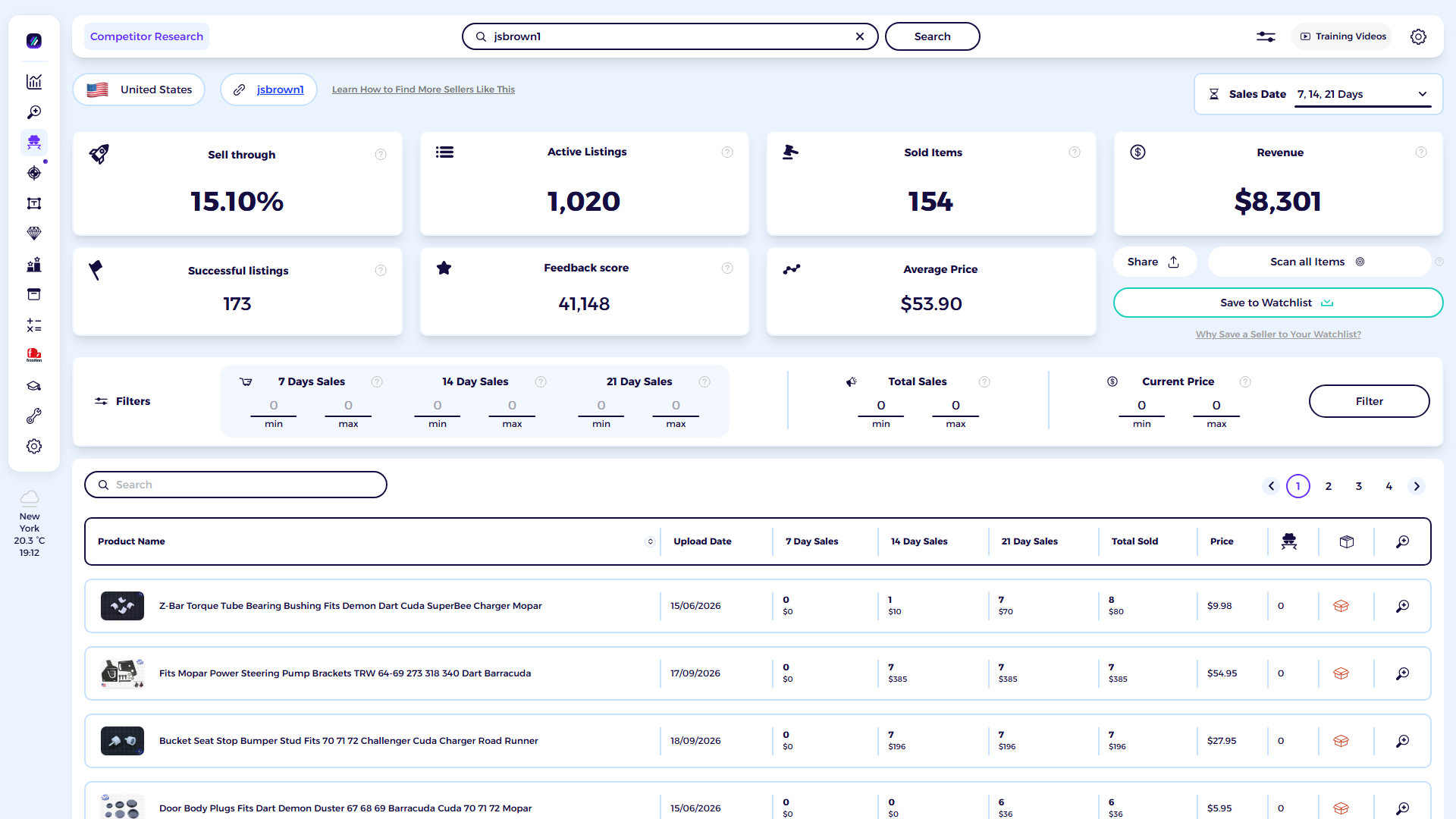1456x819 pixels.
Task: Click the help icon on Revenue card
Action: pos(1421,152)
